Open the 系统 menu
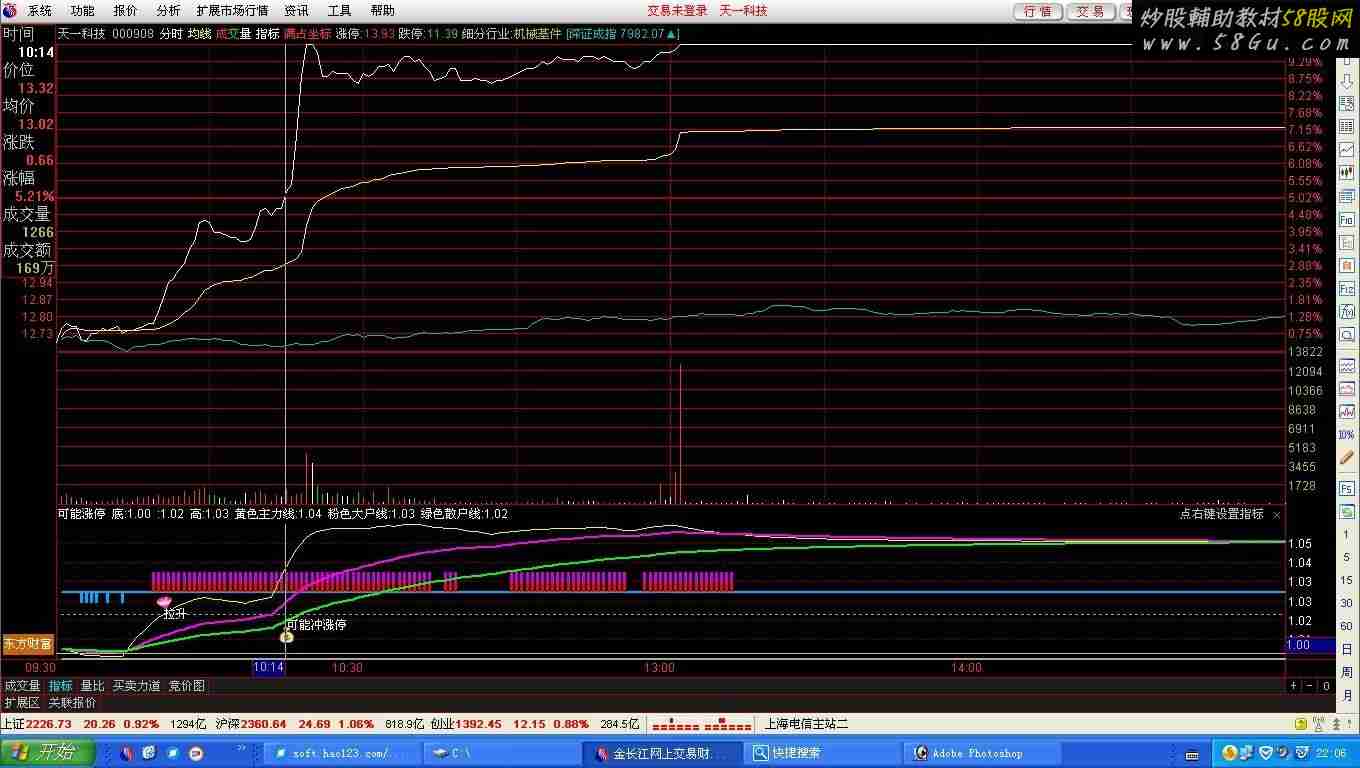 tap(39, 11)
